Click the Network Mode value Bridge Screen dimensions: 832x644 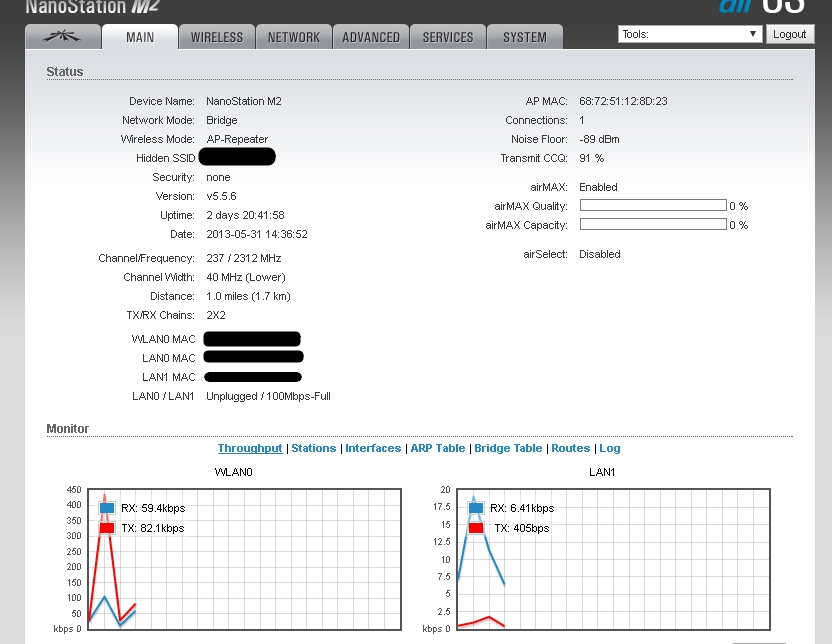coord(221,120)
